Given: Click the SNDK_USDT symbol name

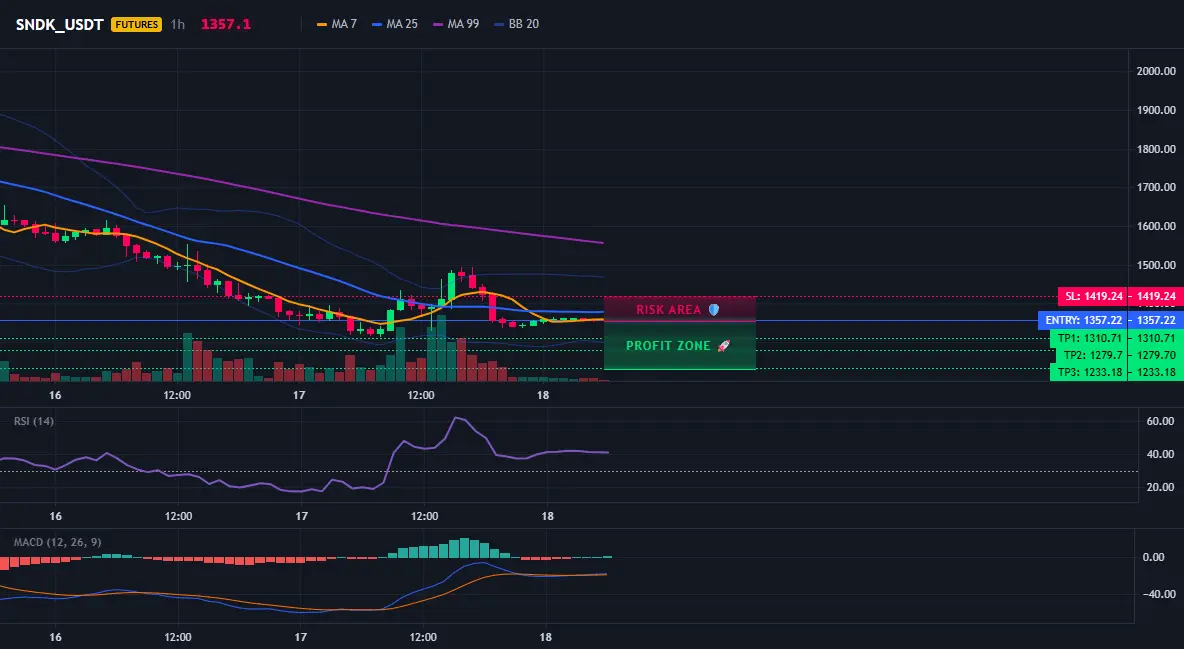Looking at the screenshot, I should [x=60, y=24].
